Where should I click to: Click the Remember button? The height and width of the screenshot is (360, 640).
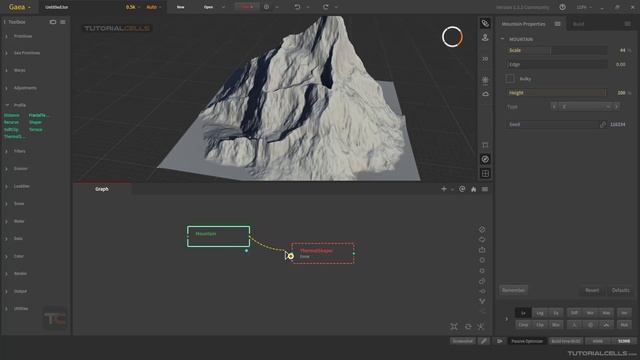(x=513, y=290)
